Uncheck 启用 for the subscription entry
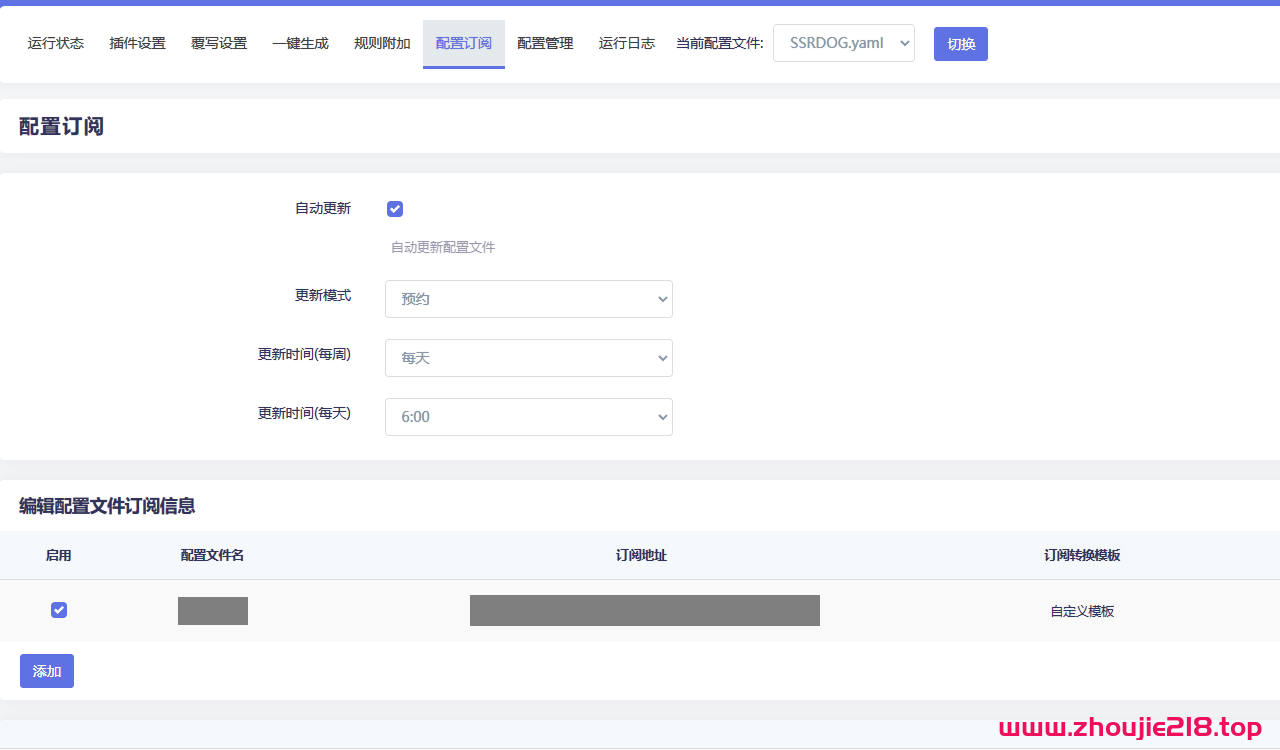Screen dimensions: 1280x750 (58, 609)
